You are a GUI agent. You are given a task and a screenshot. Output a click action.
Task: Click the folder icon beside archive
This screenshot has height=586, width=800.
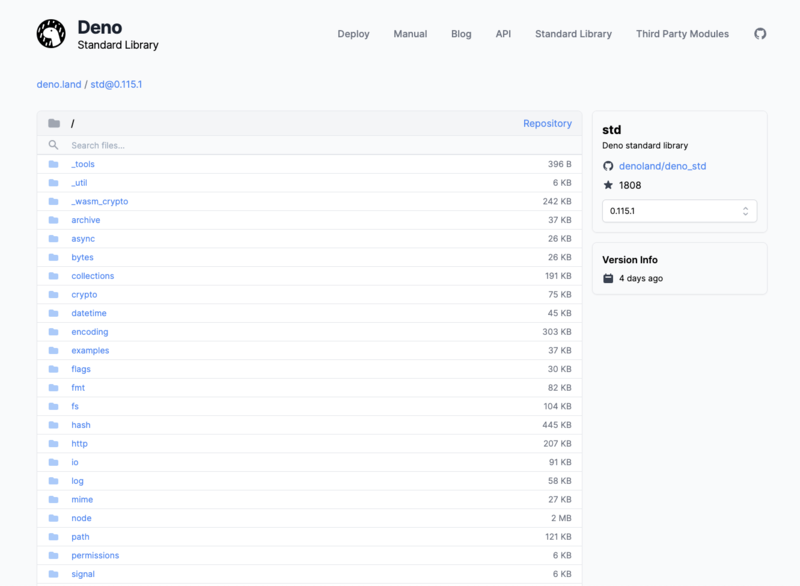click(54, 220)
